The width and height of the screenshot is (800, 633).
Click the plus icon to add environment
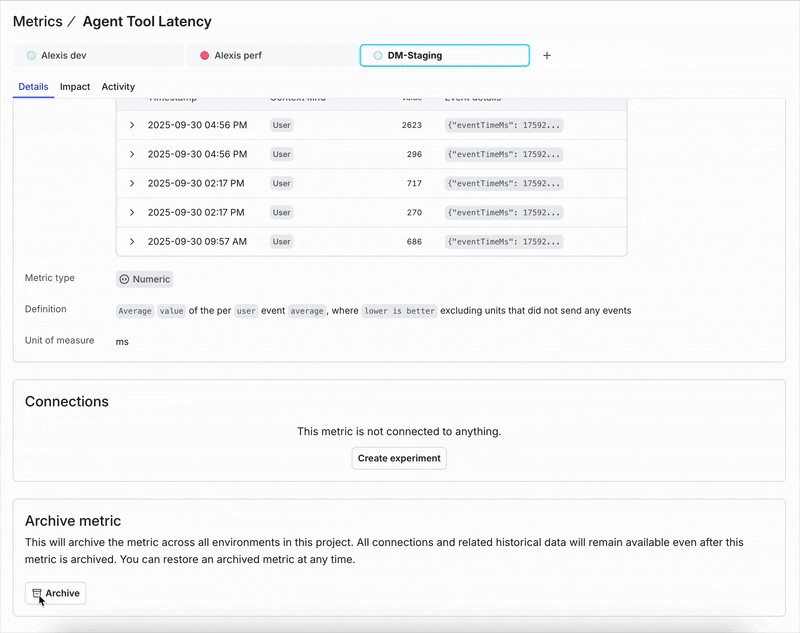547,56
